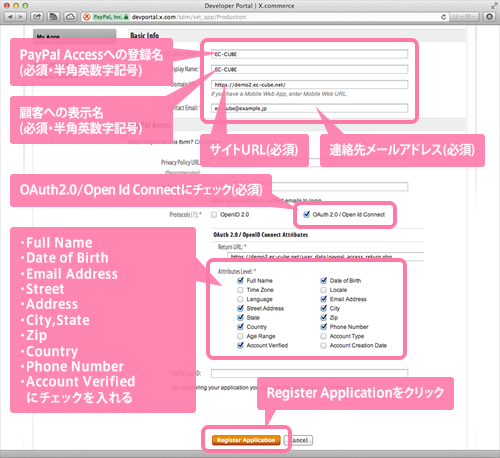Open the Reader button in address bar
The width and height of the screenshot is (500, 458).
464,17
